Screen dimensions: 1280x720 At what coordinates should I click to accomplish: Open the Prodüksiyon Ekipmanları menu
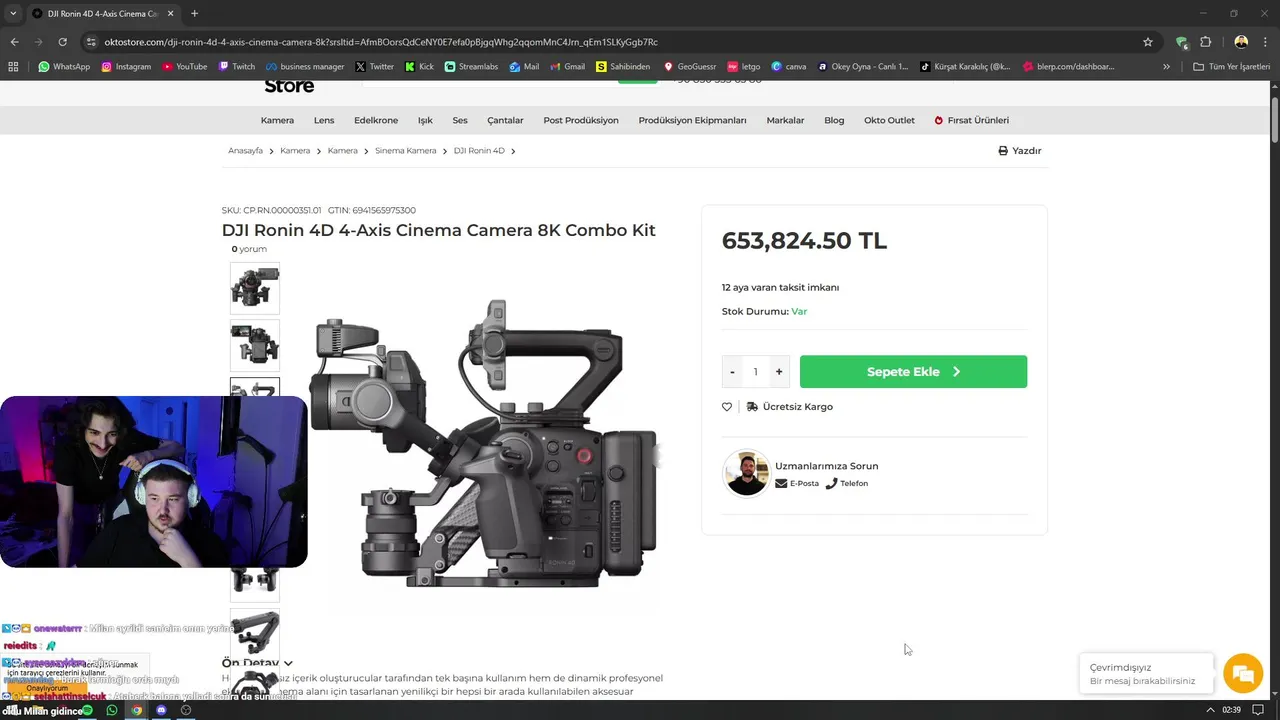tap(692, 120)
